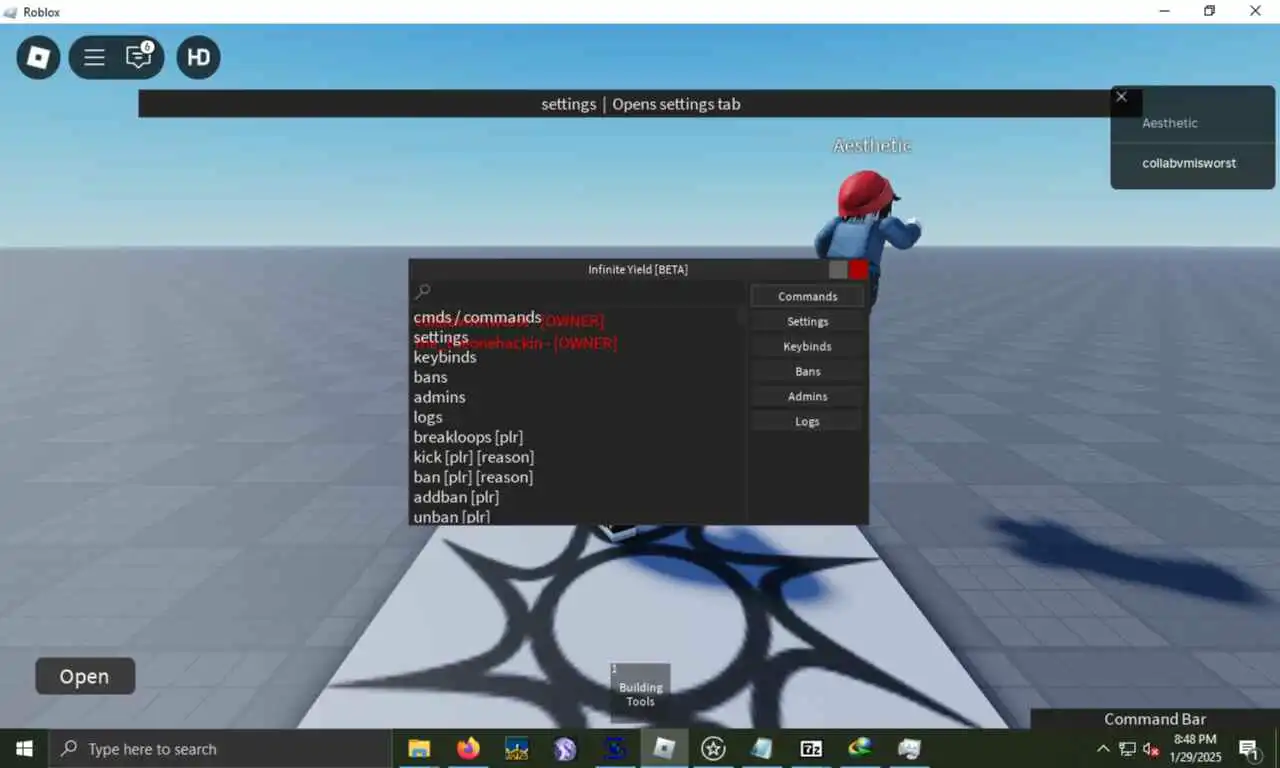This screenshot has width=1280, height=768.
Task: Open 7-Zip from the taskbar
Action: coord(811,748)
